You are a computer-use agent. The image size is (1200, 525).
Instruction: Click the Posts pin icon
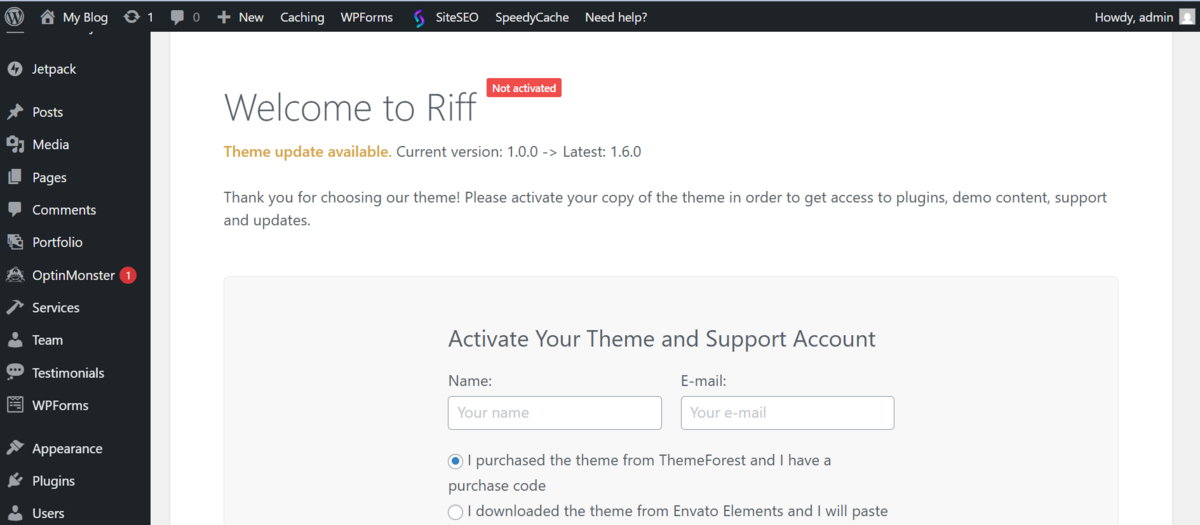click(x=15, y=112)
